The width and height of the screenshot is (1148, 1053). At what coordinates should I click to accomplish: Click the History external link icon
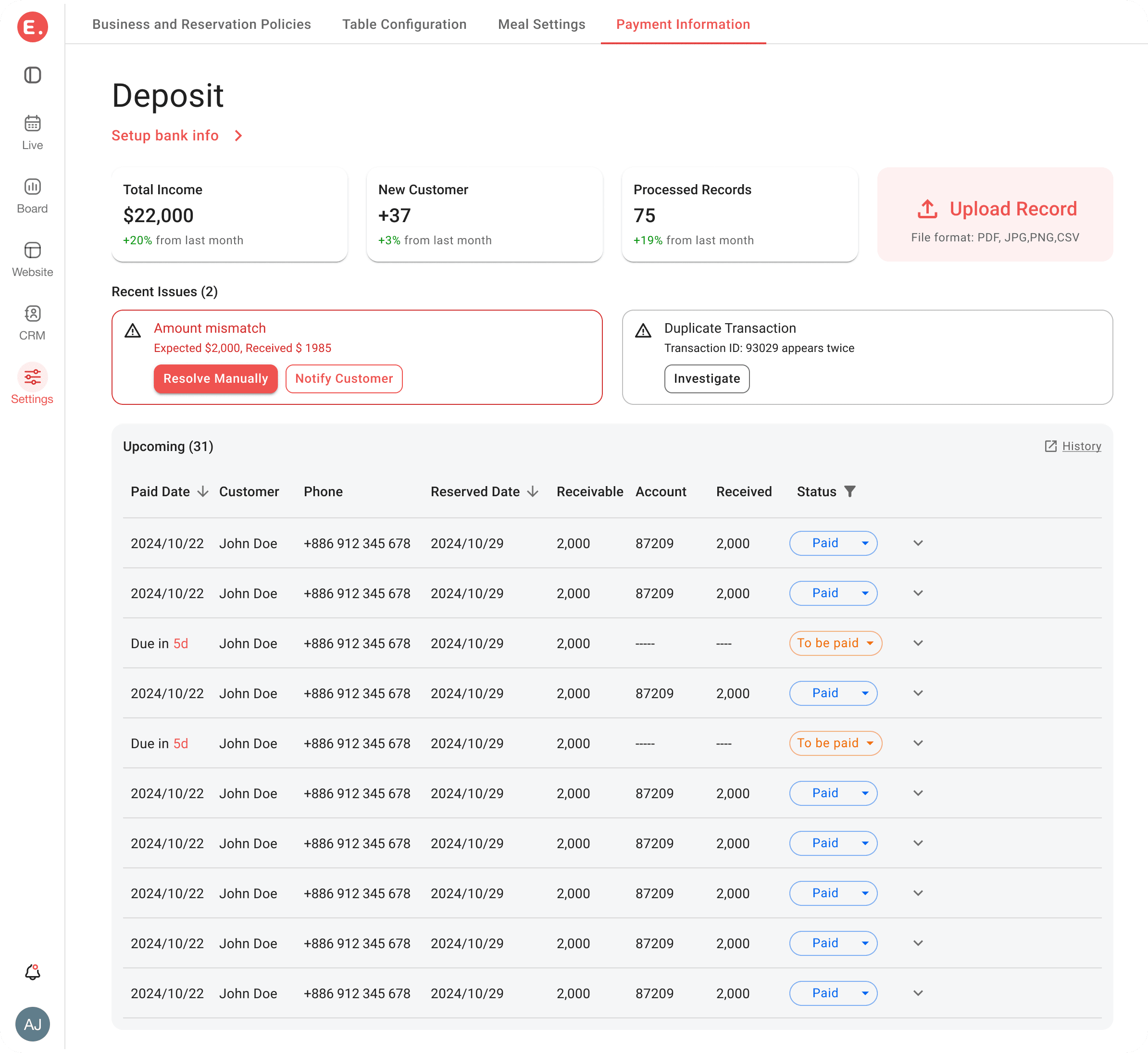(1051, 447)
